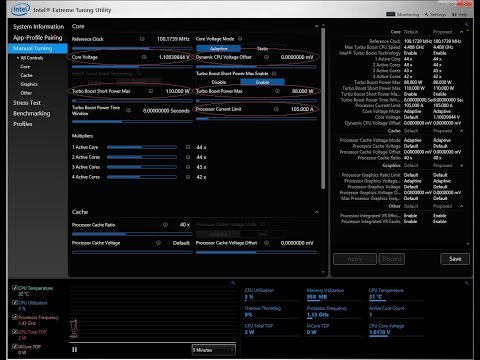Open Stress Test section
480x360 pixels.
[27, 103]
